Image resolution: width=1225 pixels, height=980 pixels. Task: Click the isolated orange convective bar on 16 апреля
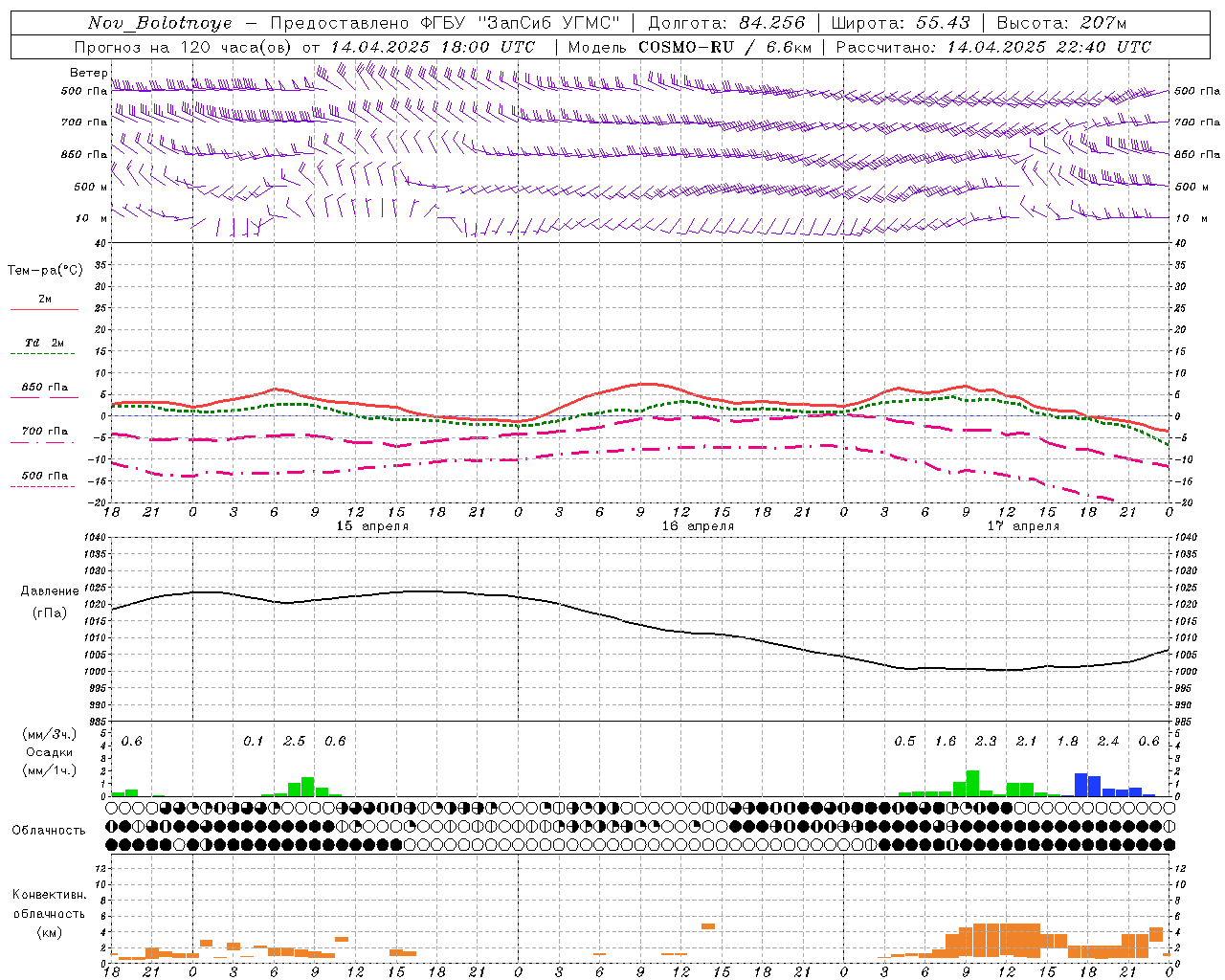pyautogui.click(x=708, y=926)
